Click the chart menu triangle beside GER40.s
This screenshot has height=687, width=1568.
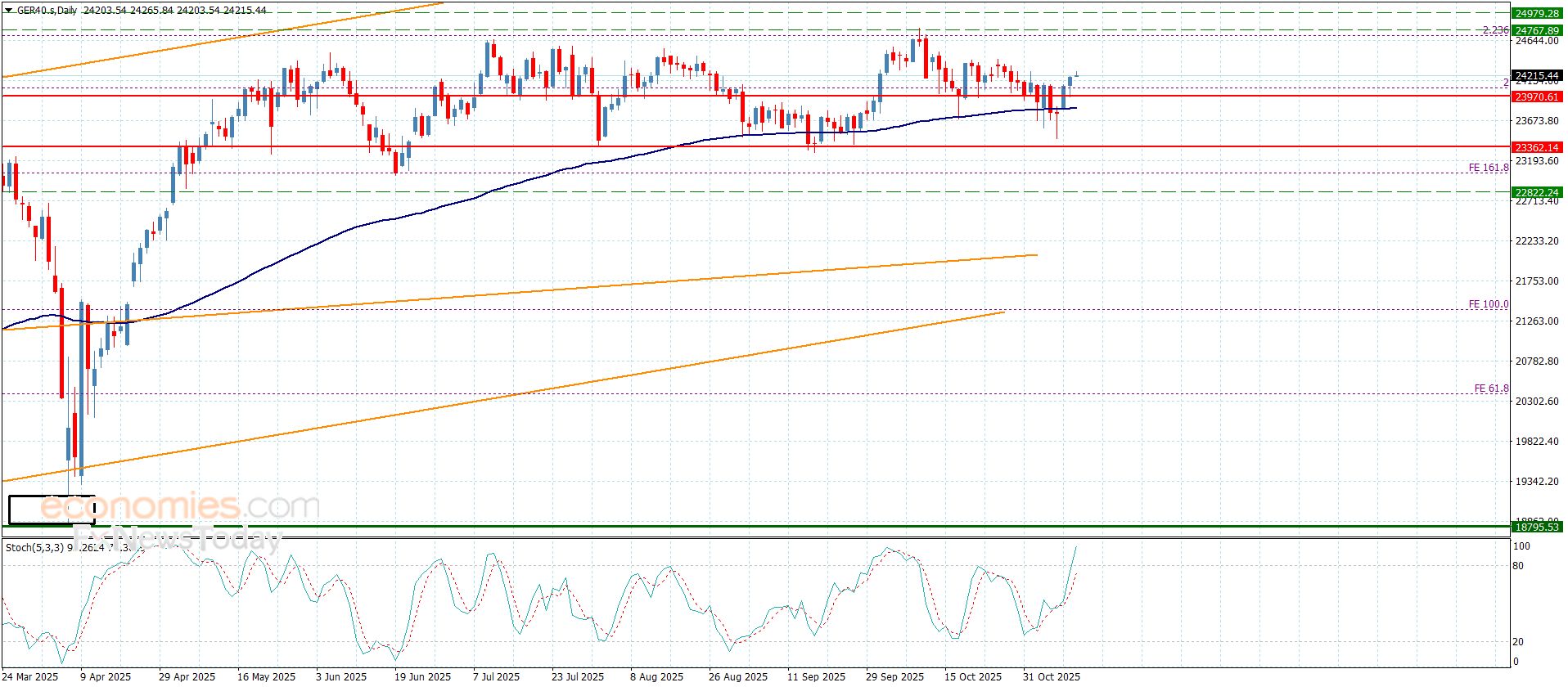point(8,11)
